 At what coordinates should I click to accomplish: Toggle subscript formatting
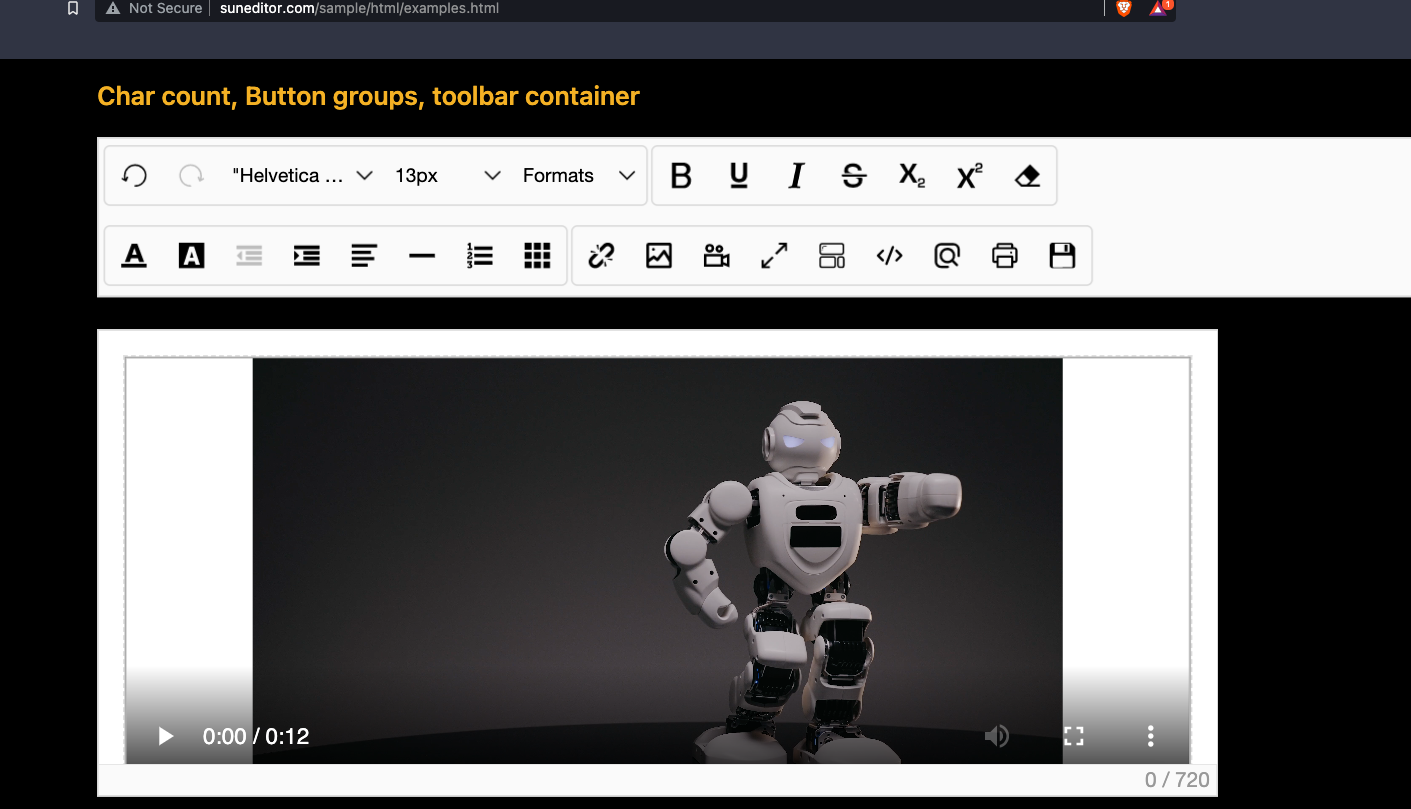[x=910, y=175]
